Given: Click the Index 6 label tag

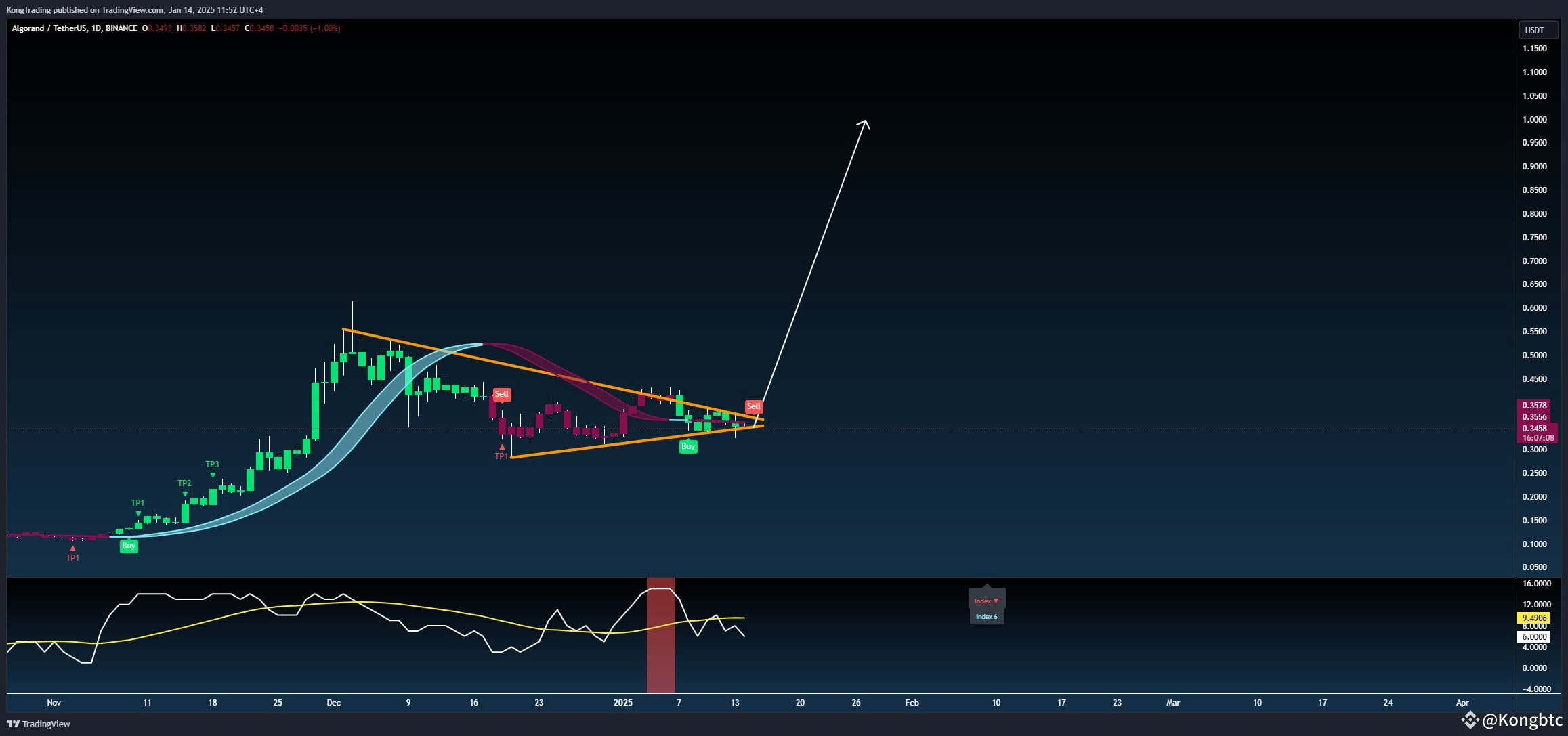Looking at the screenshot, I should tap(986, 617).
